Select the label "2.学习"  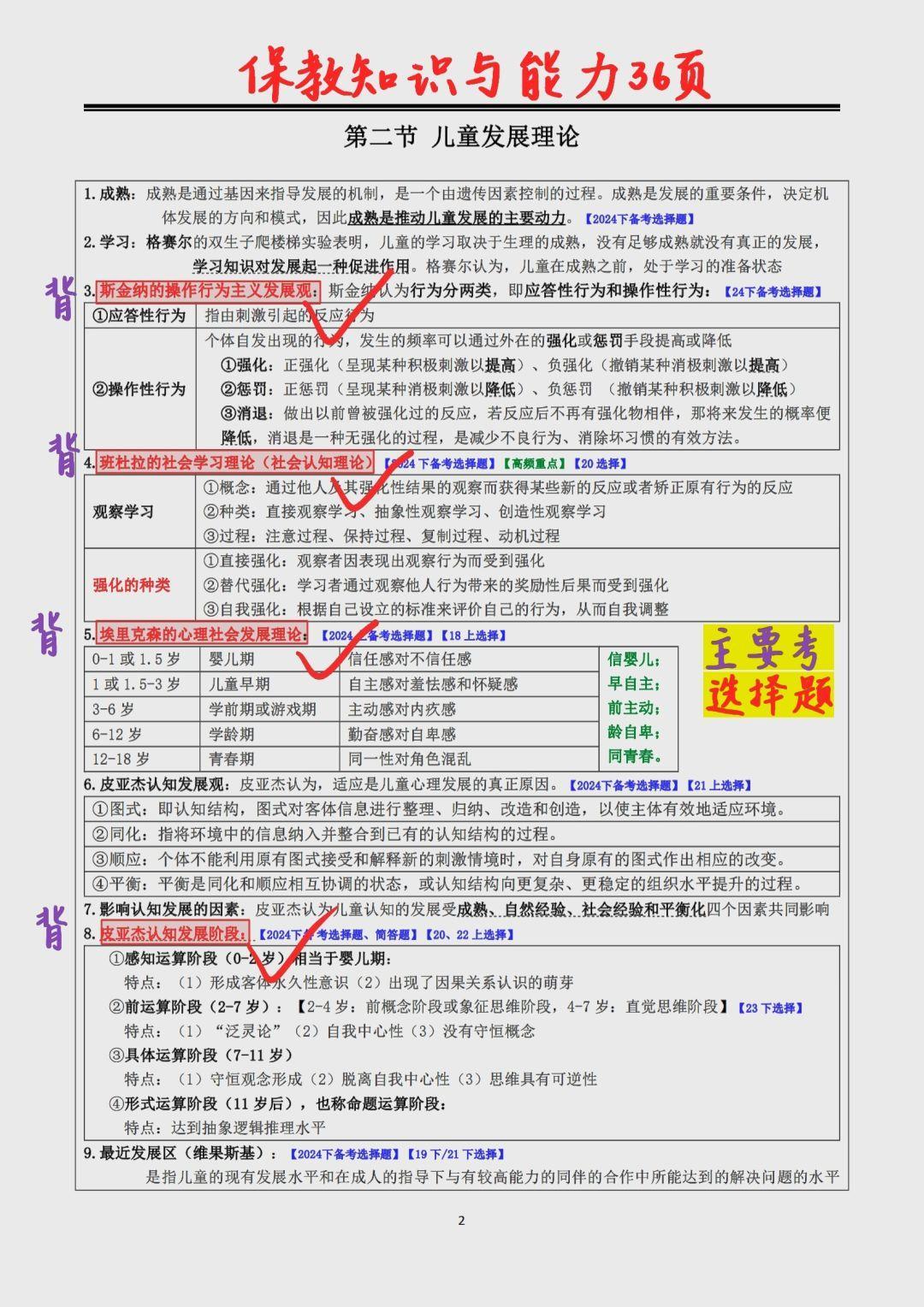tap(109, 242)
